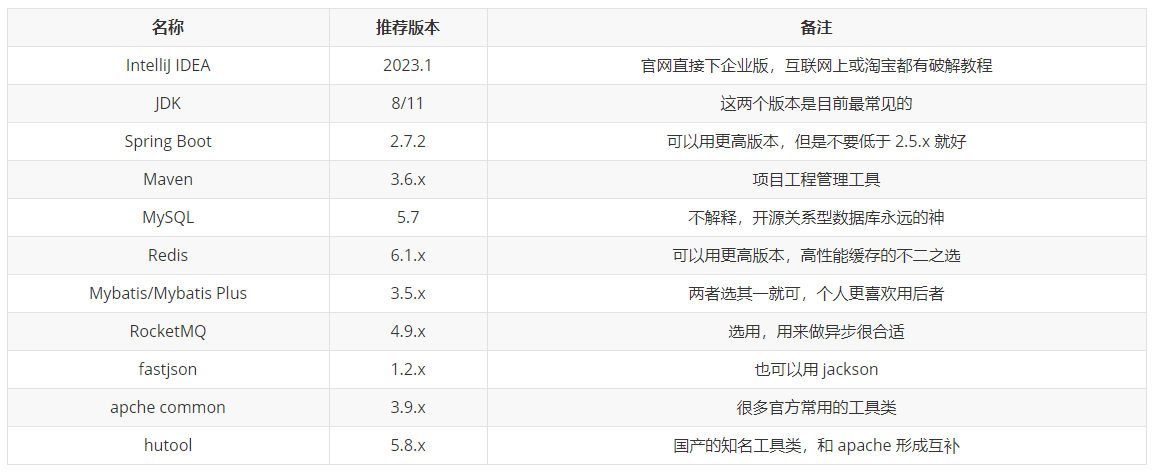Click the note 开源关系型数据库永远的神
The width and height of the screenshot is (1158, 473).
click(816, 217)
